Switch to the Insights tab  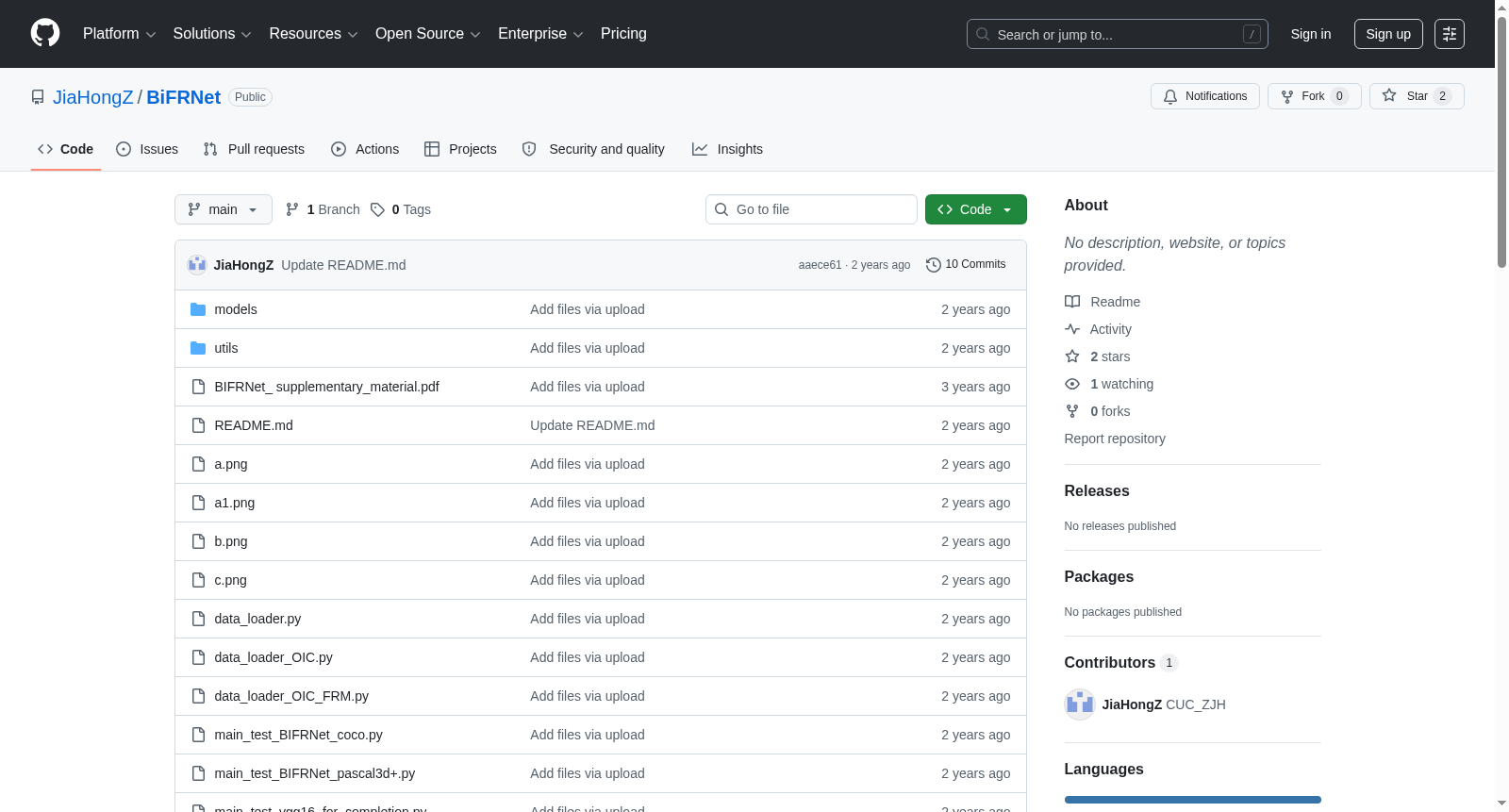tap(727, 149)
